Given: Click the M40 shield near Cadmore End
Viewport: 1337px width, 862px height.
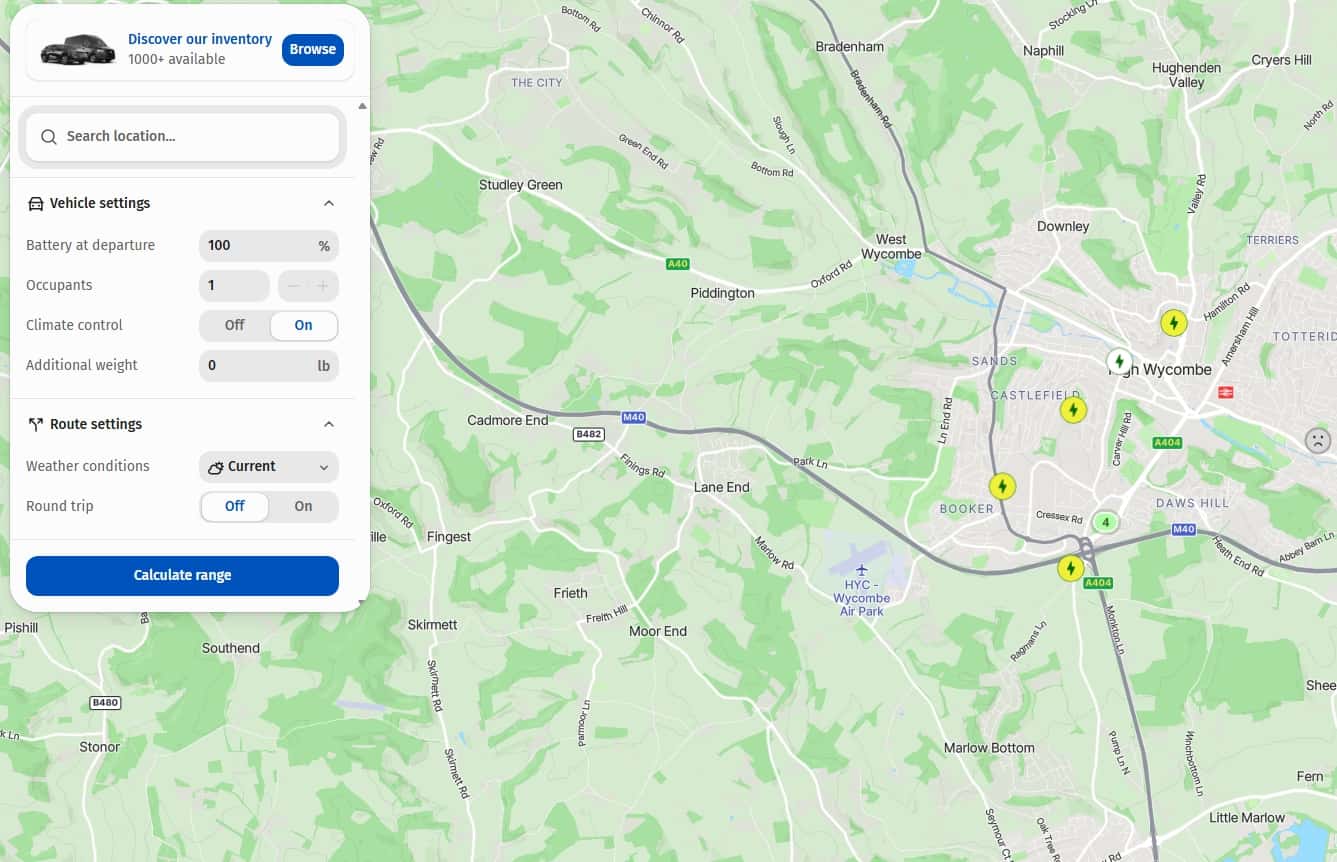Looking at the screenshot, I should tap(633, 417).
